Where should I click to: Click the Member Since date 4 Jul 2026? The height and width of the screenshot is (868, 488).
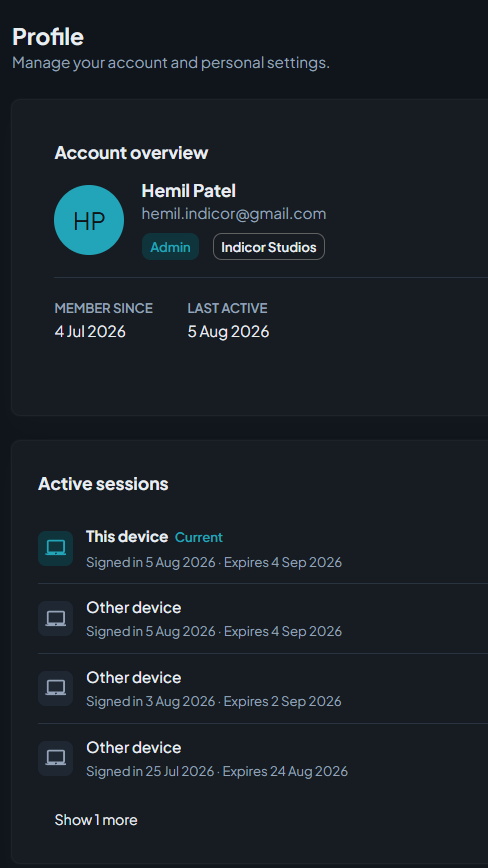click(x=90, y=332)
